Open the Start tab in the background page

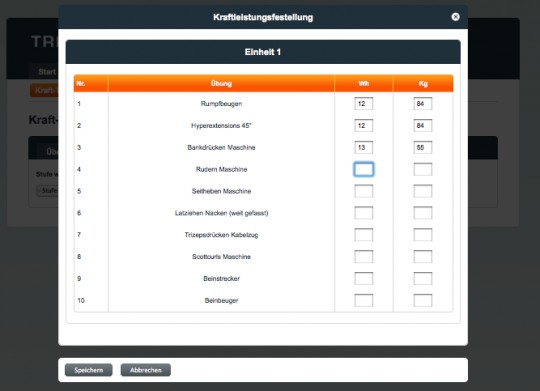click(x=47, y=72)
